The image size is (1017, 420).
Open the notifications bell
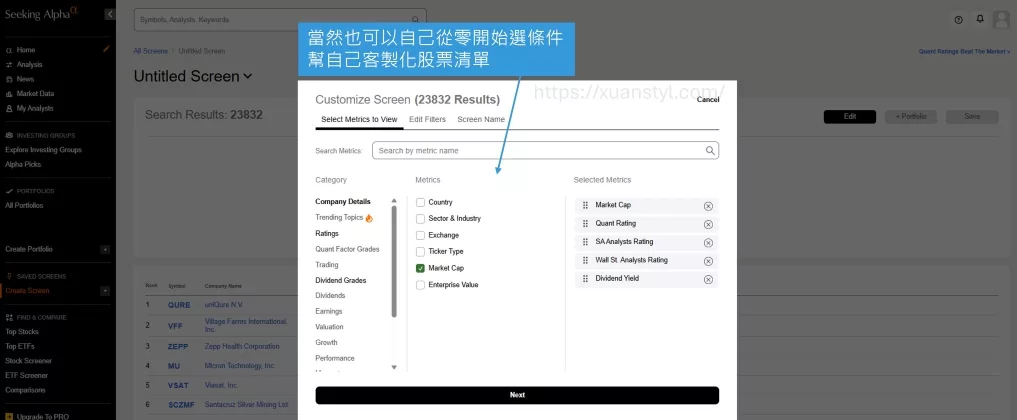pyautogui.click(x=980, y=19)
